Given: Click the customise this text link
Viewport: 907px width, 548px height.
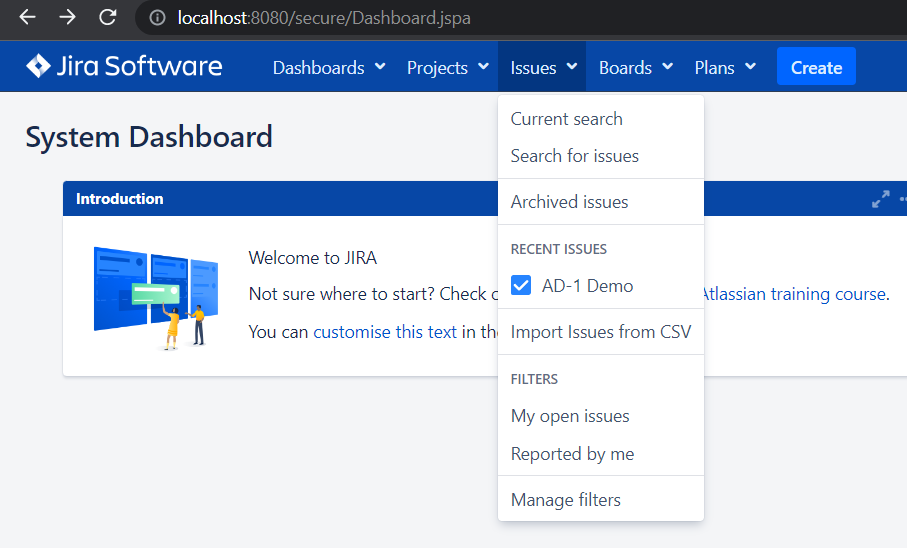Looking at the screenshot, I should [385, 332].
